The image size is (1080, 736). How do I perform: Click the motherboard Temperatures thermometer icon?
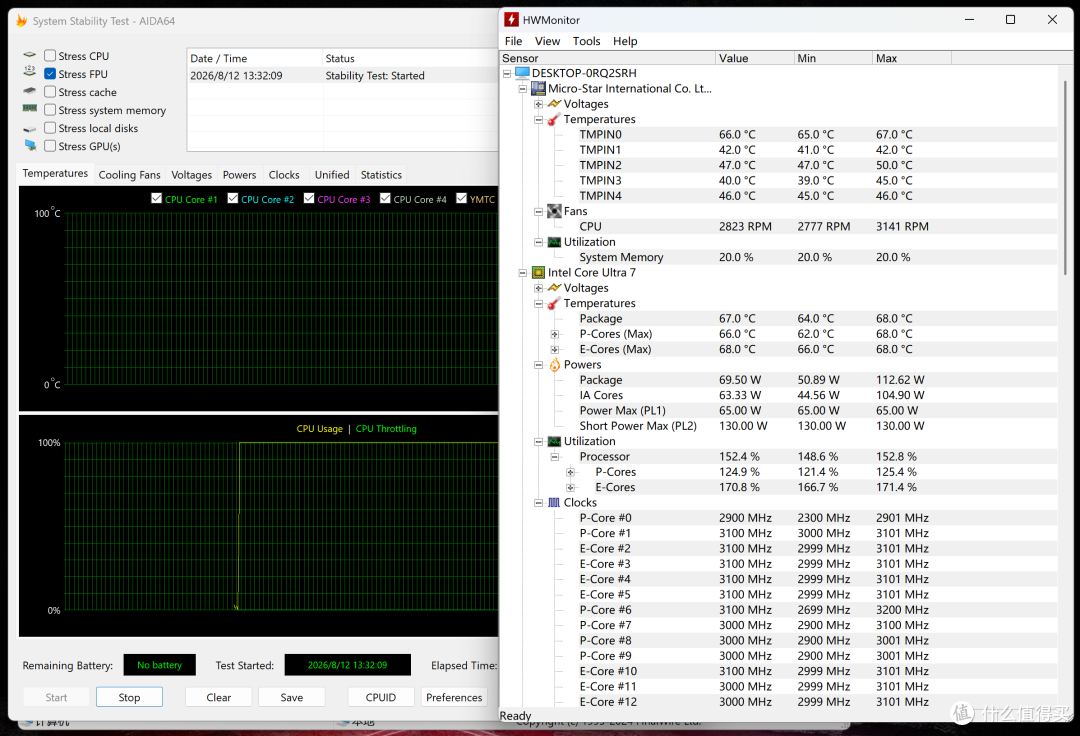[x=554, y=120]
